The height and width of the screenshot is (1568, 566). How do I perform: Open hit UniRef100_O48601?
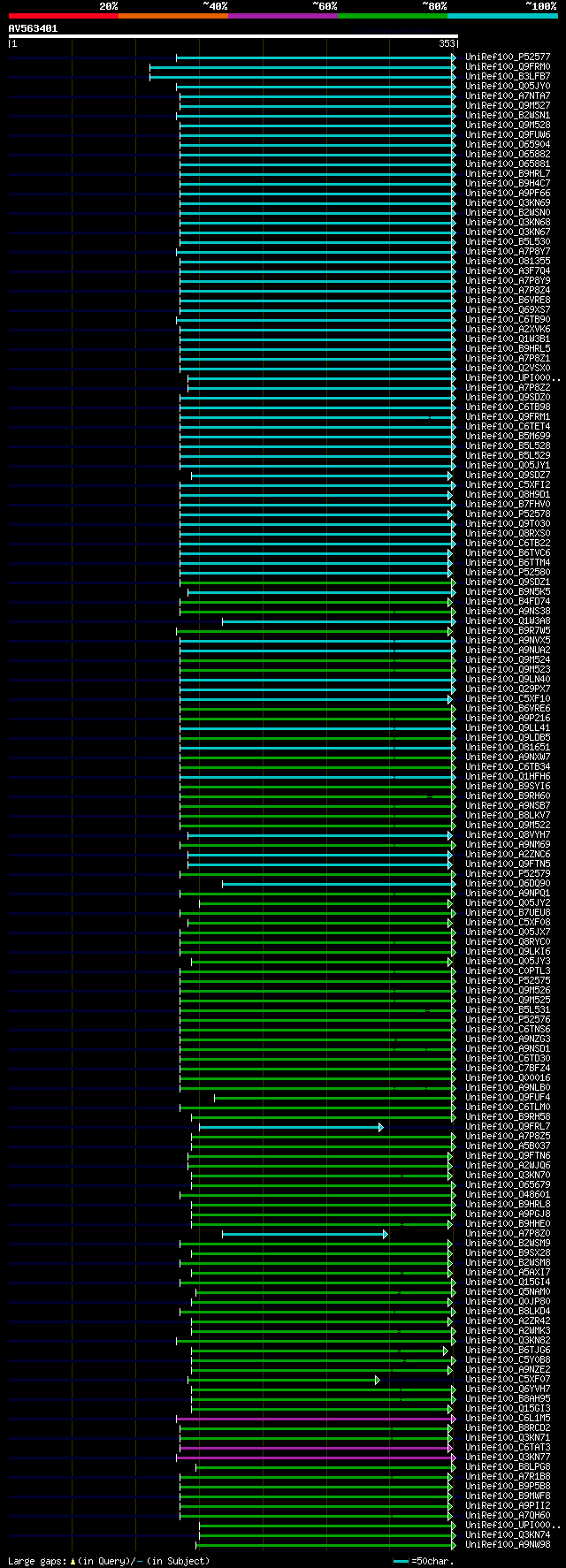[508, 1195]
